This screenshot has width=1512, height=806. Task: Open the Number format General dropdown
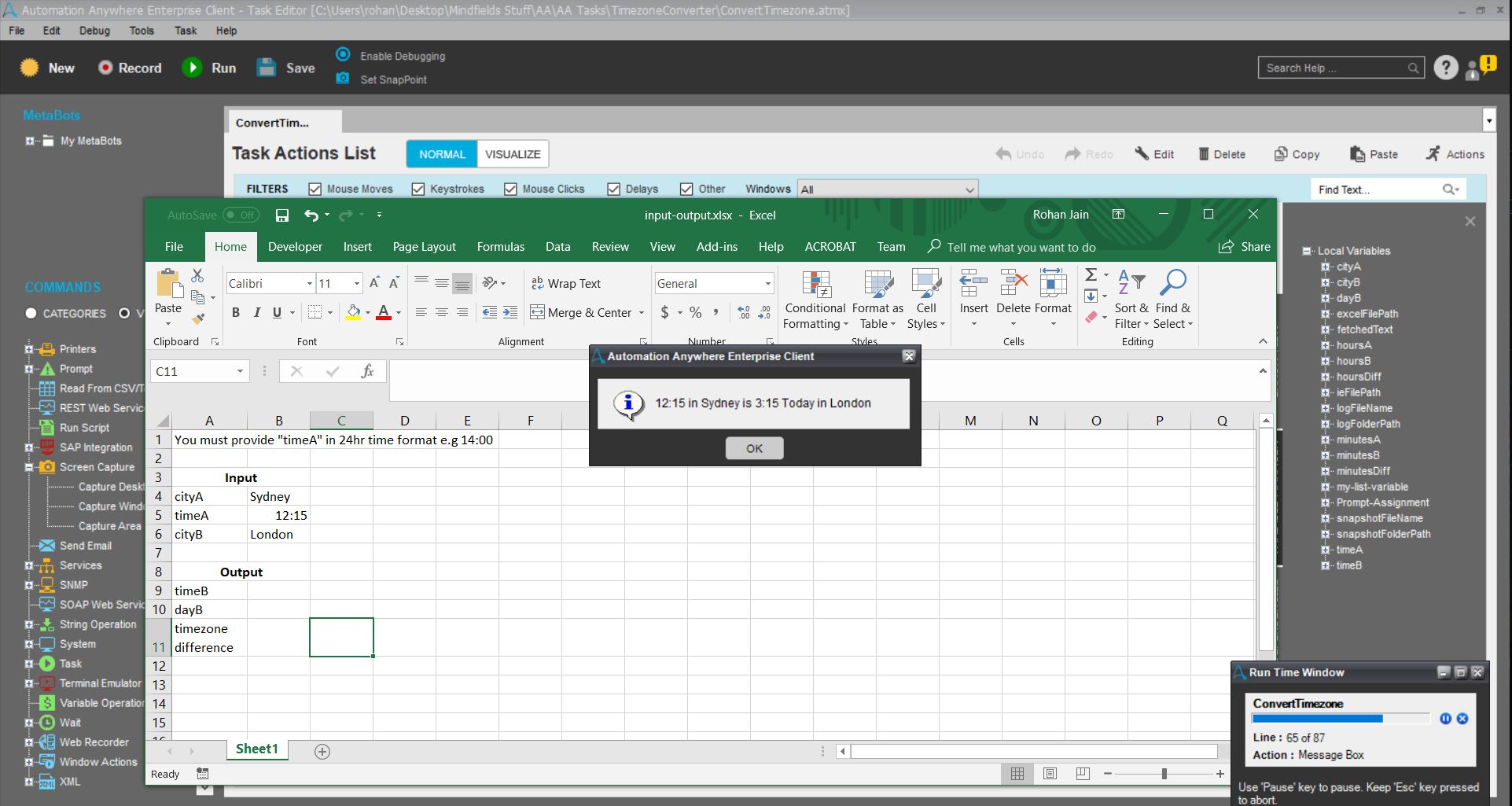click(767, 284)
